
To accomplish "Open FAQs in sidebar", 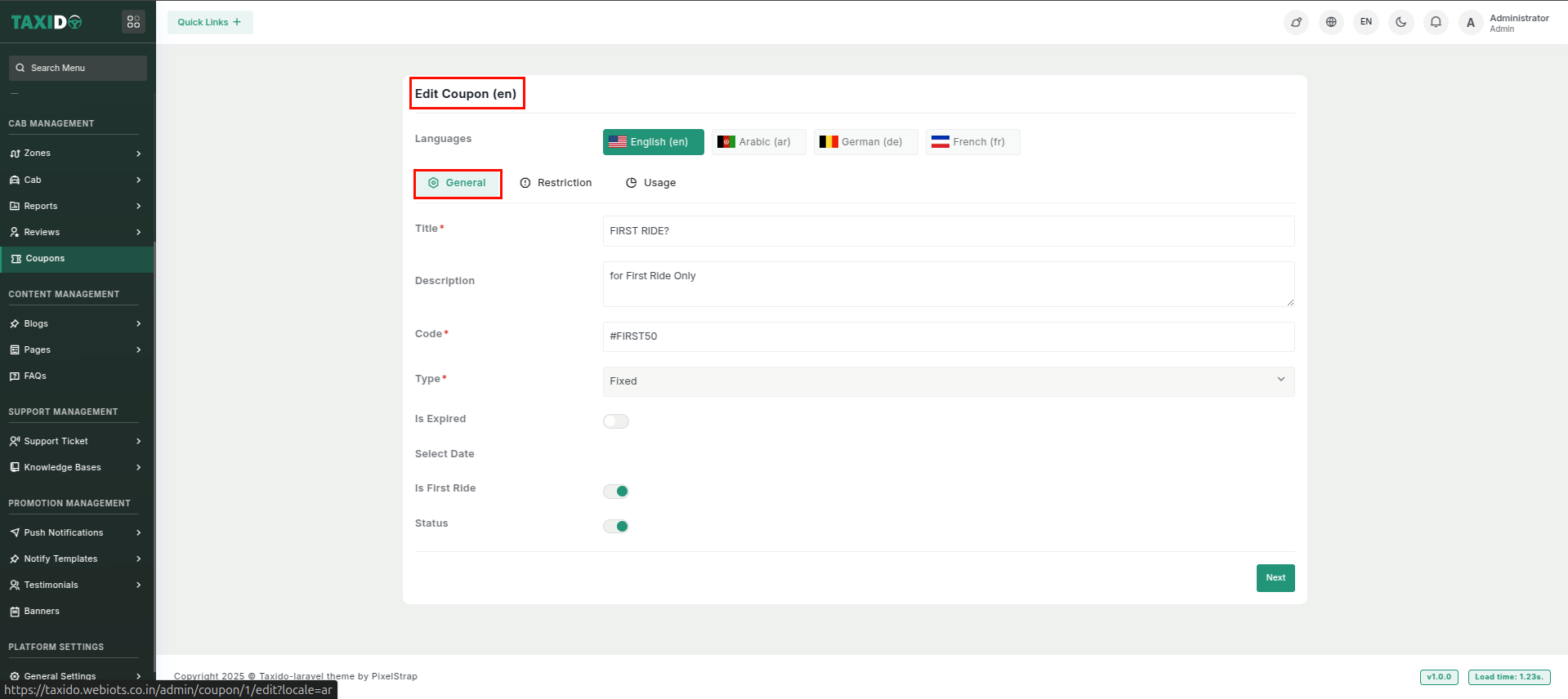I will point(35,376).
